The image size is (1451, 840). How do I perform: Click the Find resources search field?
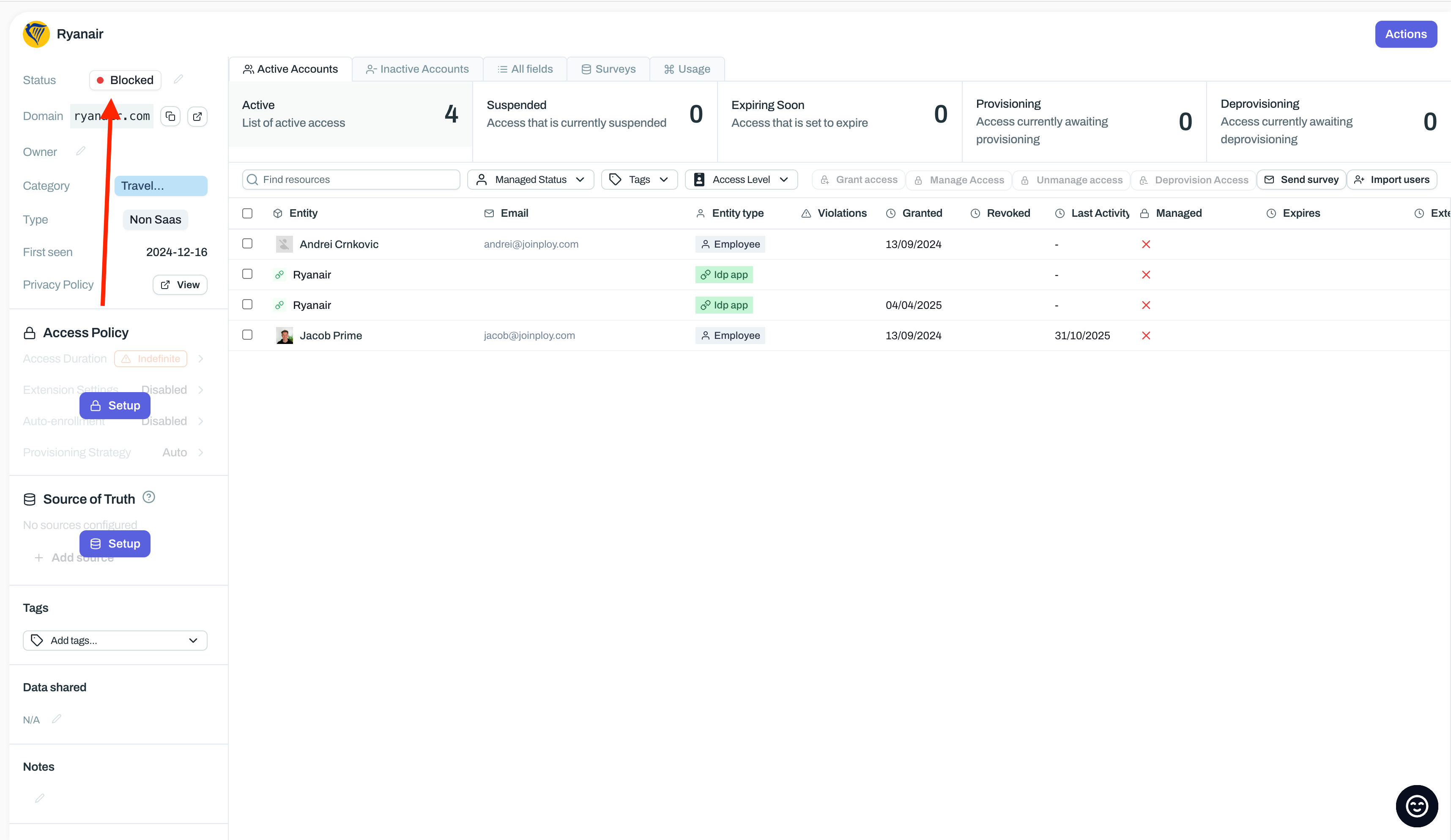click(x=351, y=180)
